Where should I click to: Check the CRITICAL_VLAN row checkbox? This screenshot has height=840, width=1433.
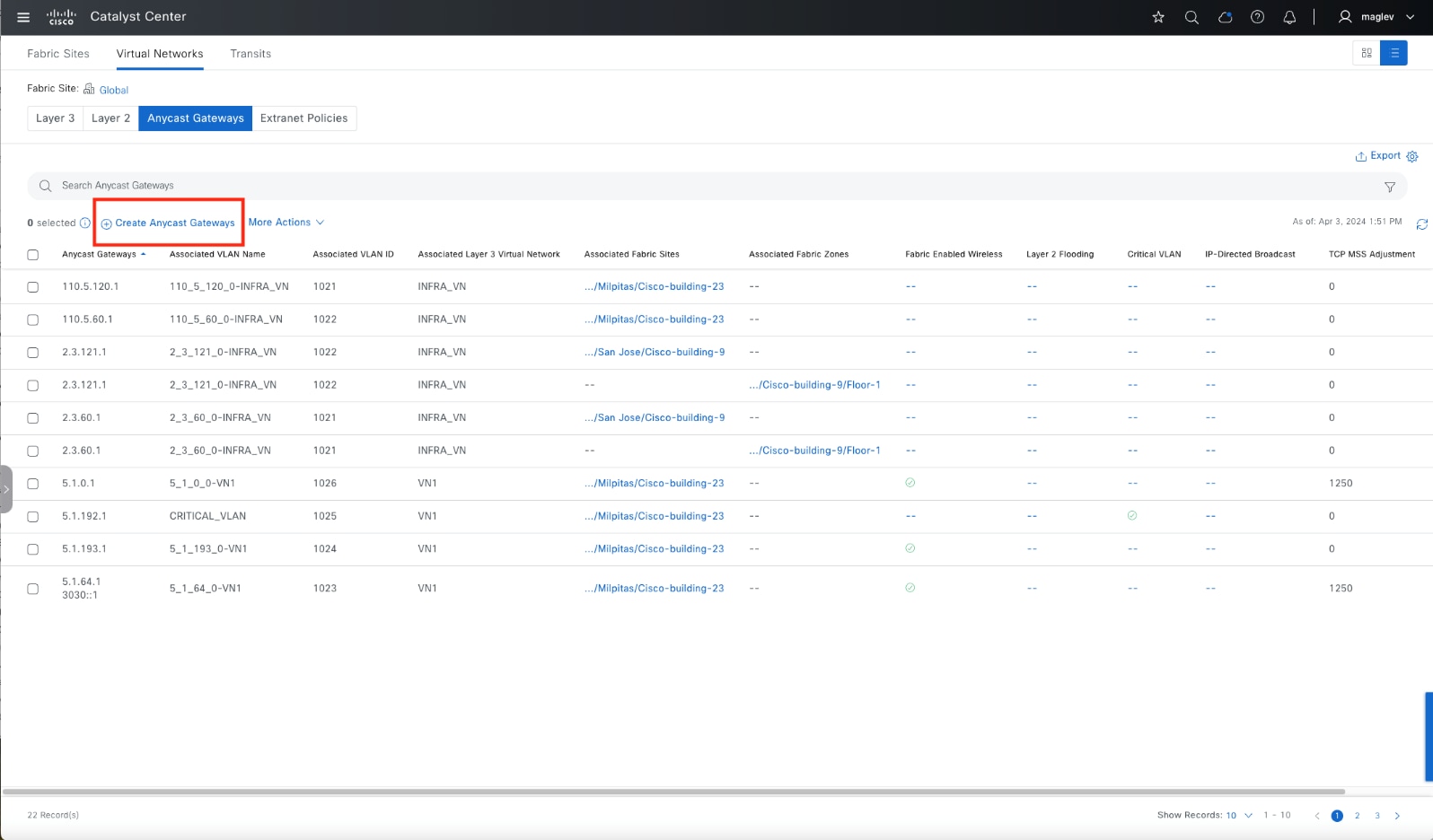(33, 517)
